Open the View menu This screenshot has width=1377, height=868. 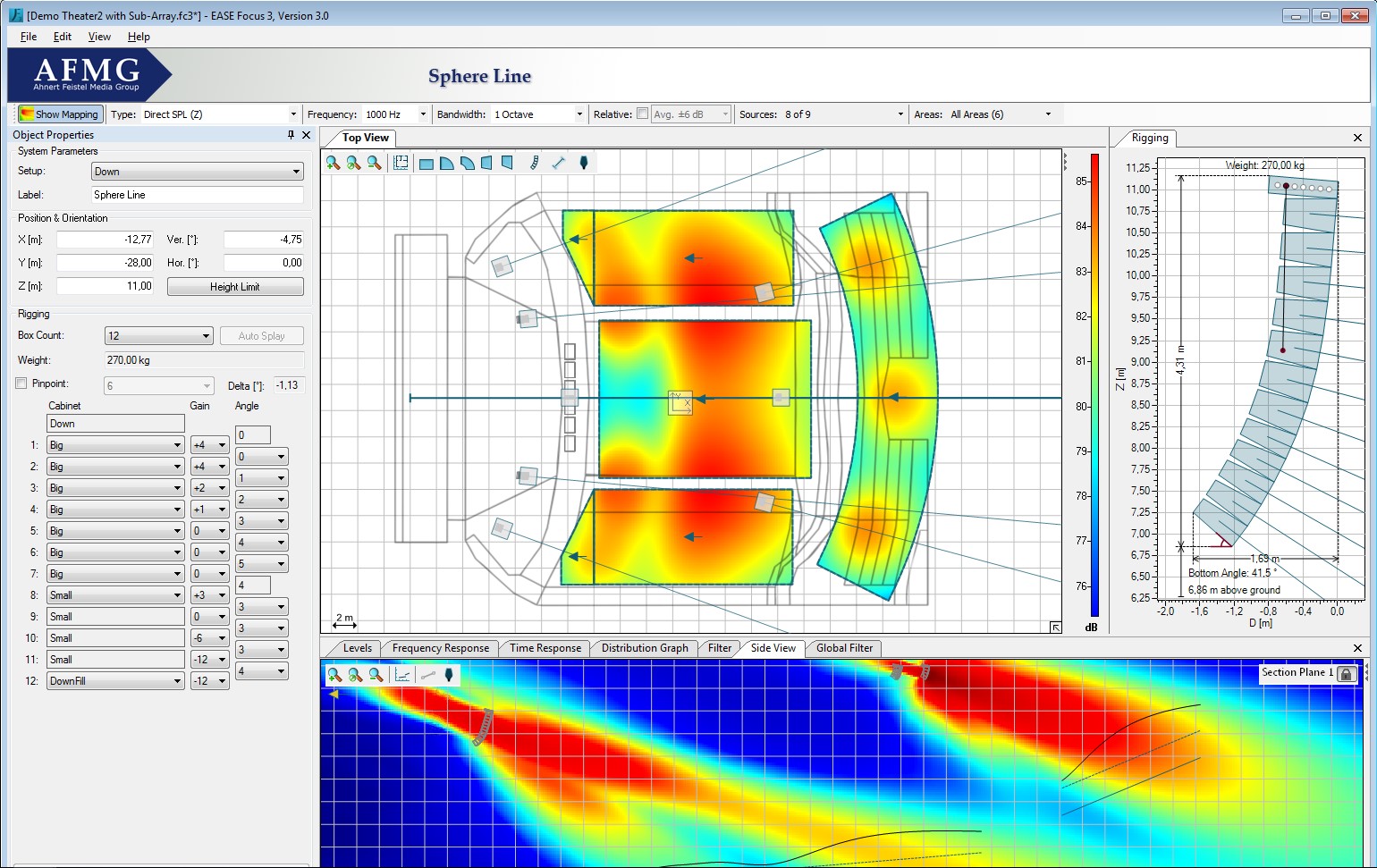(x=98, y=37)
